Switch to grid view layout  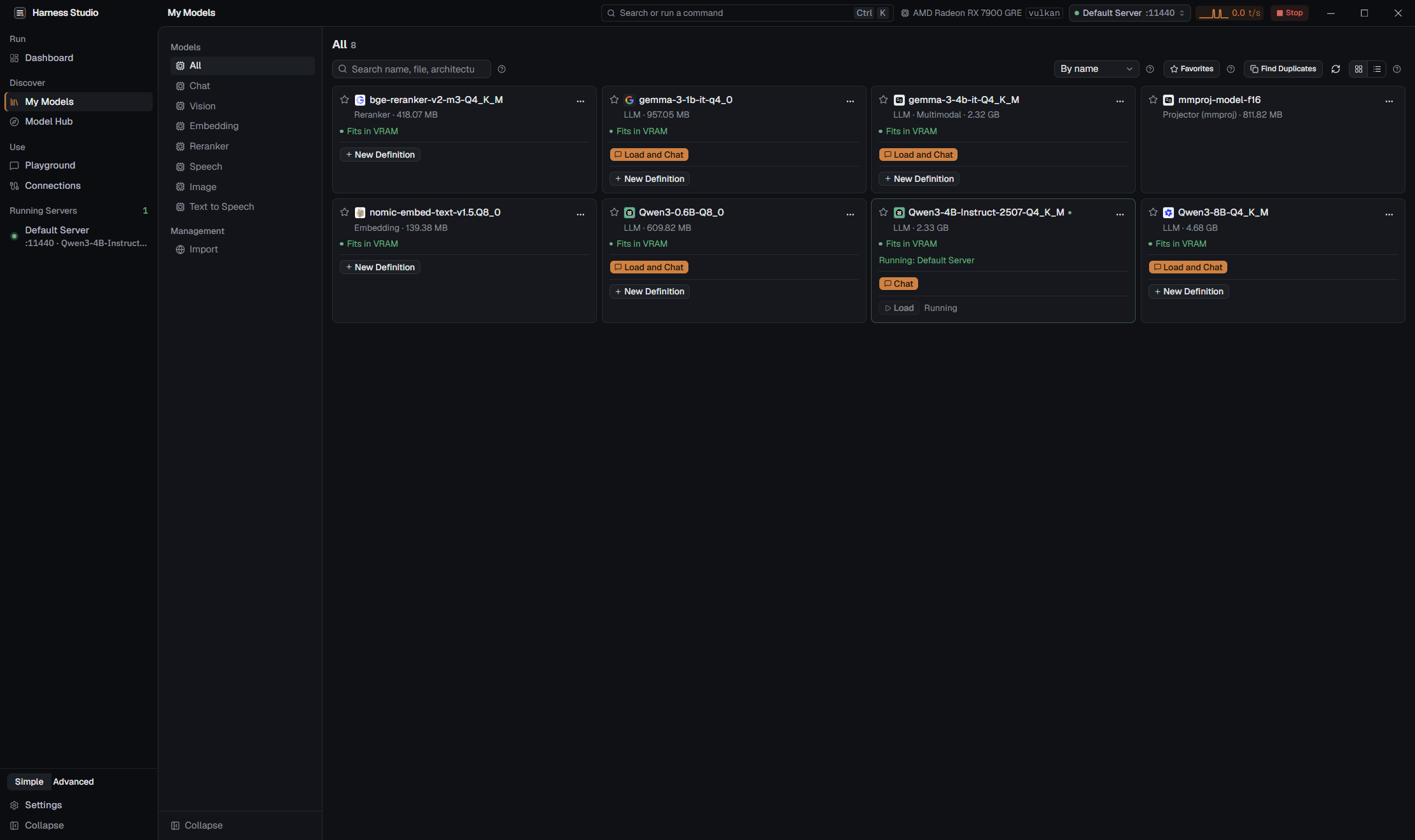1358,69
